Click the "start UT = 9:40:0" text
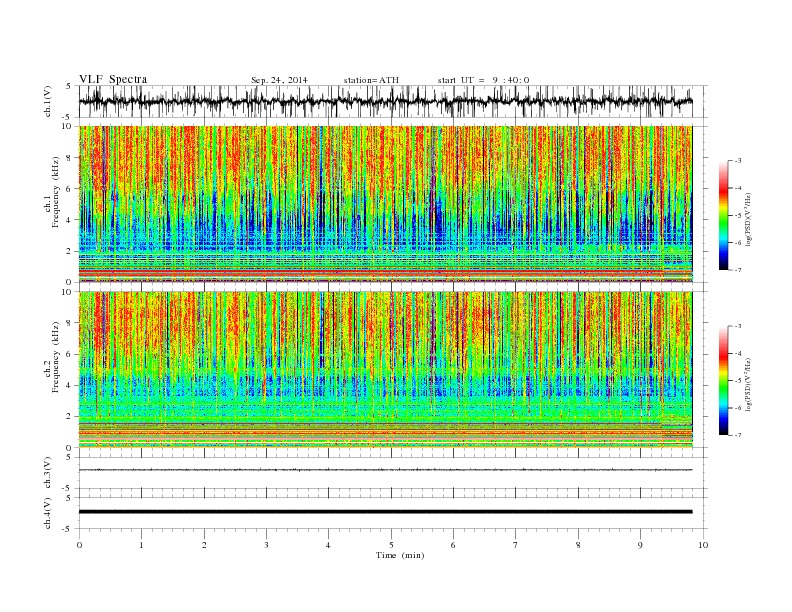 (x=483, y=80)
